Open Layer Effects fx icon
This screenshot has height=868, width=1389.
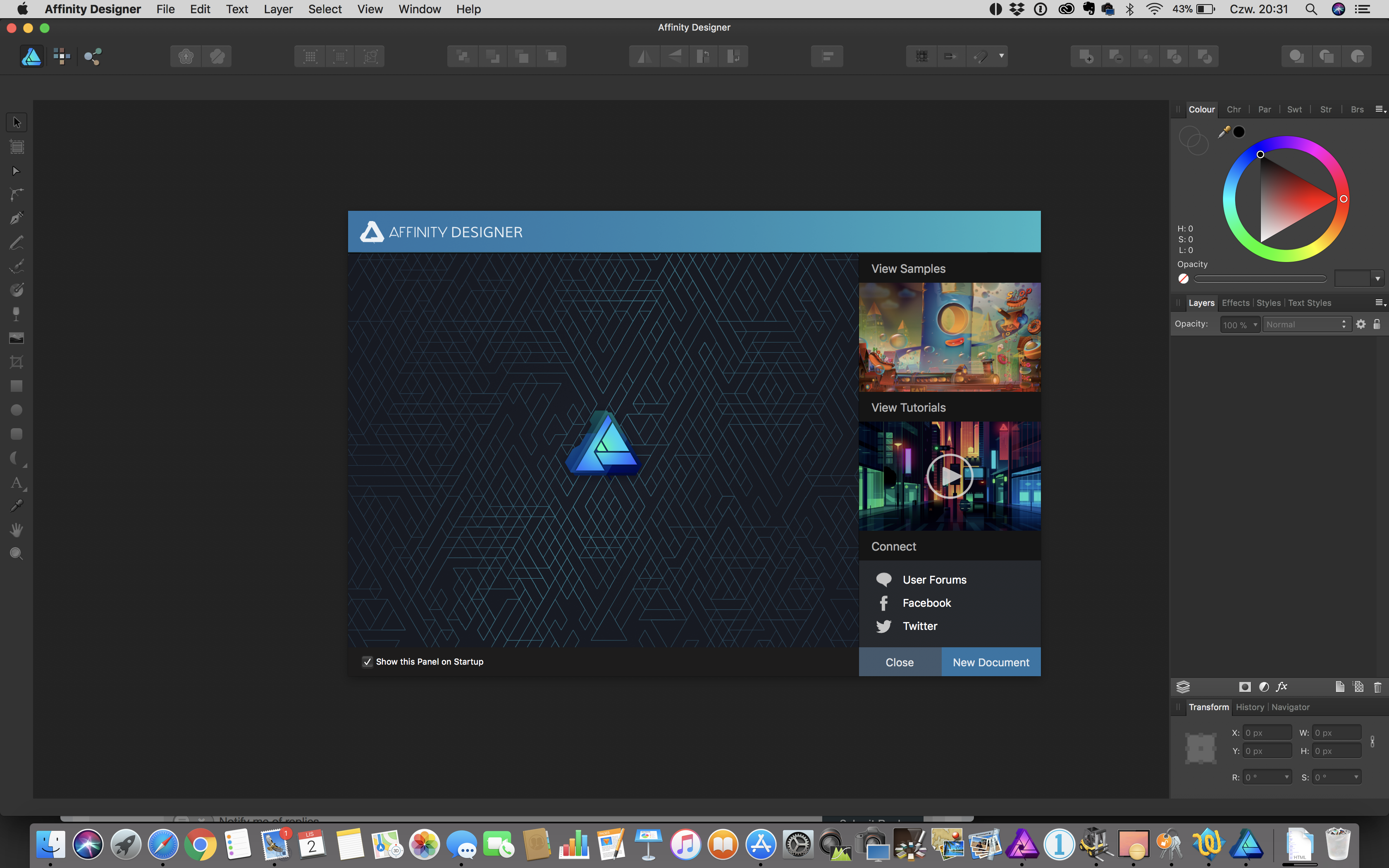pyautogui.click(x=1282, y=687)
